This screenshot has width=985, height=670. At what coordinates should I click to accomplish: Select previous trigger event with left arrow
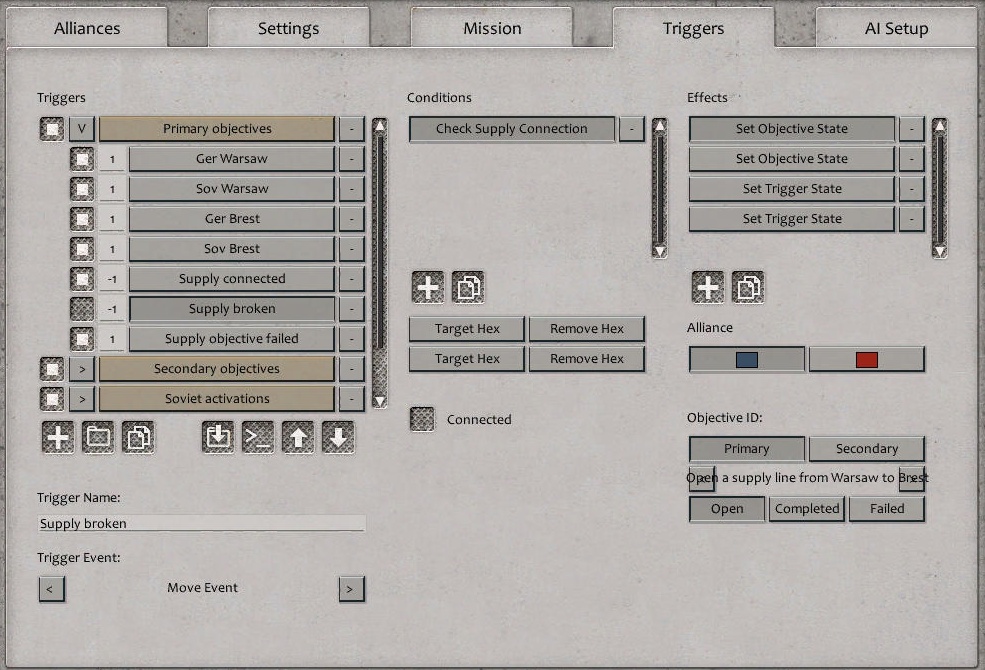(x=52, y=589)
